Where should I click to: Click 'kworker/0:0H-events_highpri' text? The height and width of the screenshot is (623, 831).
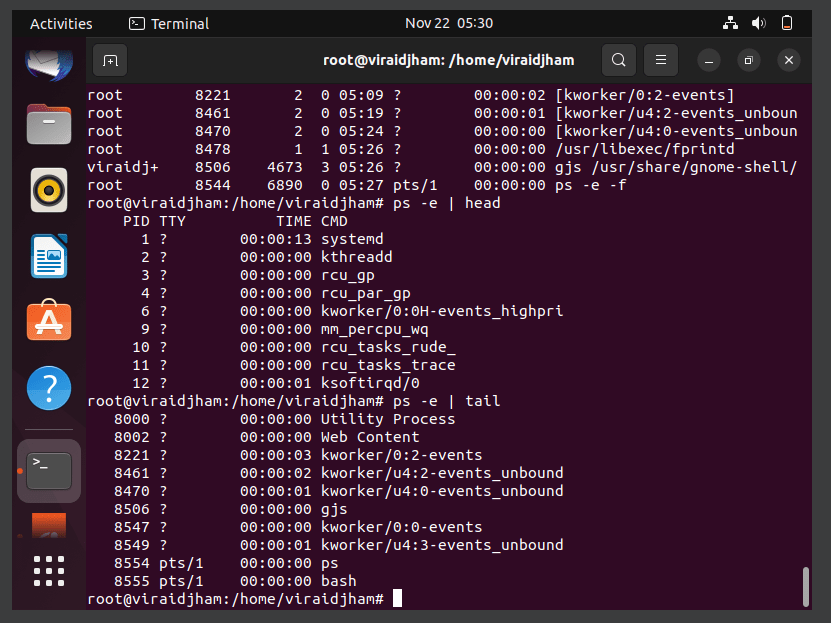click(x=442, y=312)
